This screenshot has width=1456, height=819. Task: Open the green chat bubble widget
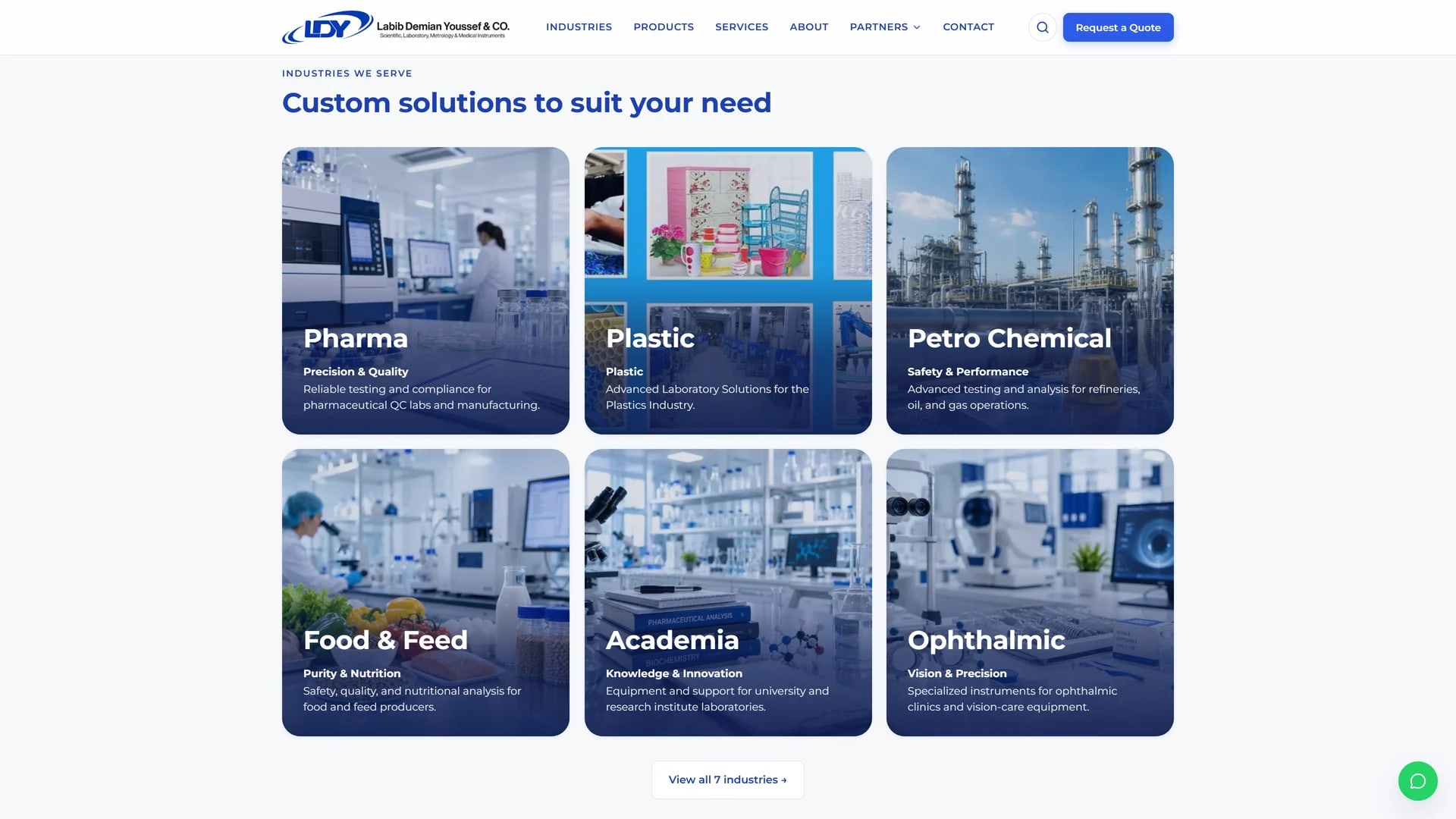[1417, 781]
